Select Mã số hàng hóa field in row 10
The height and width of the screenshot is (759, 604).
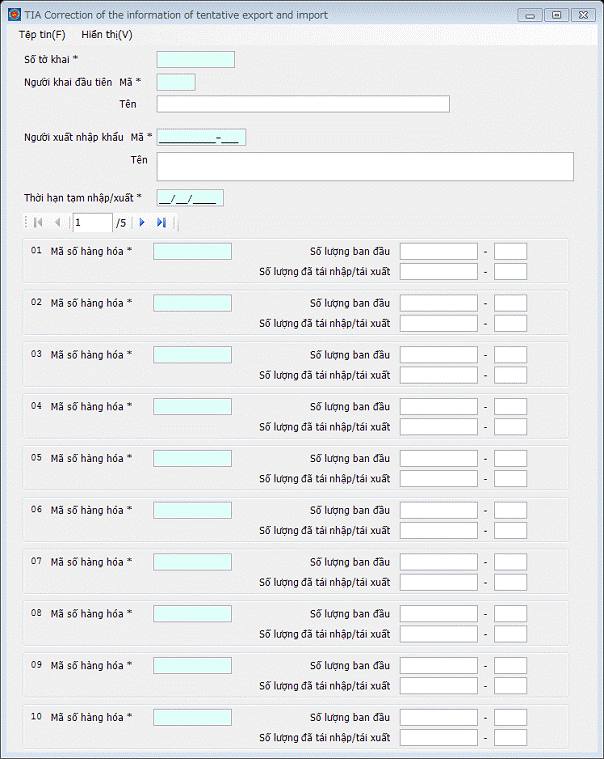click(193, 717)
